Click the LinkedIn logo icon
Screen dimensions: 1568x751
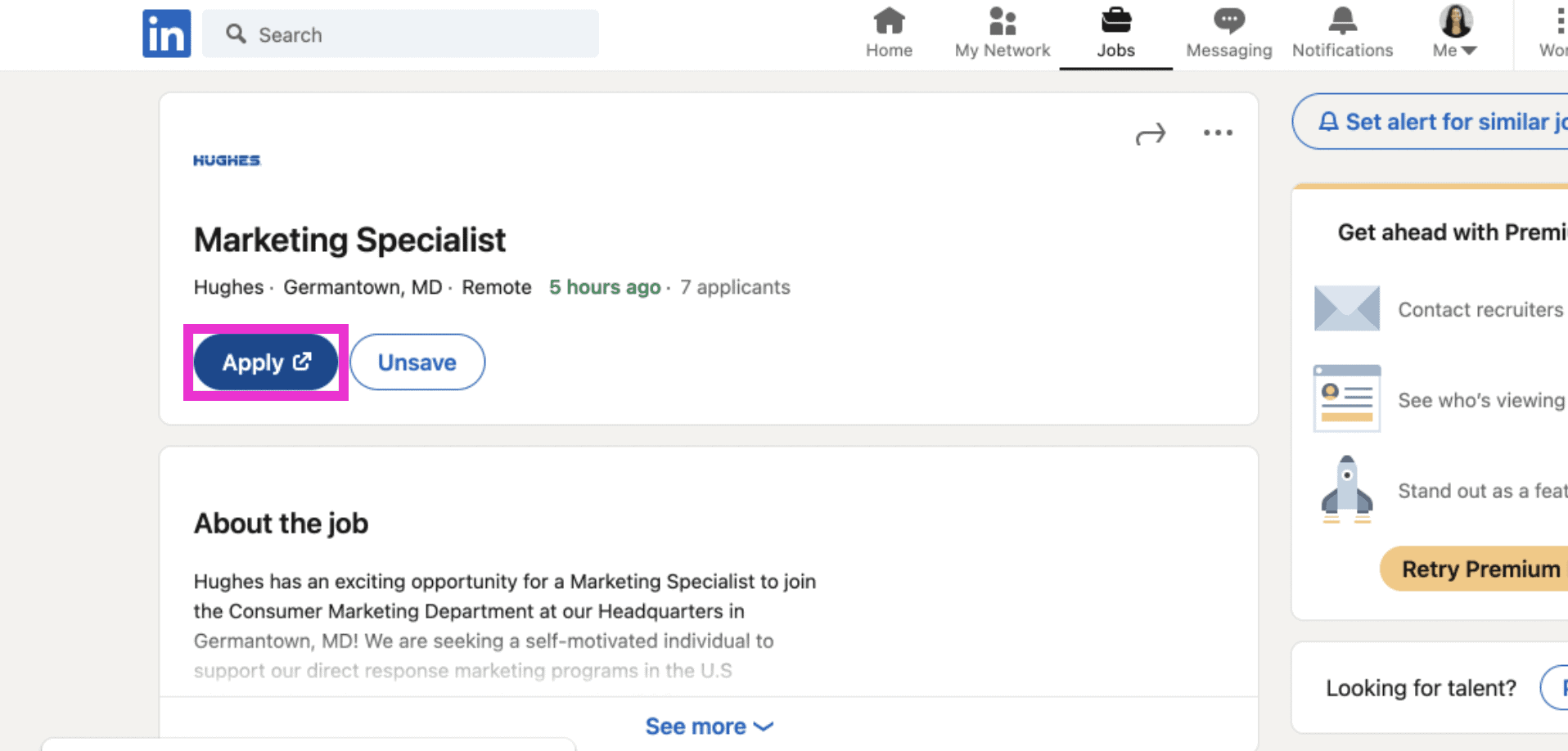(x=166, y=34)
